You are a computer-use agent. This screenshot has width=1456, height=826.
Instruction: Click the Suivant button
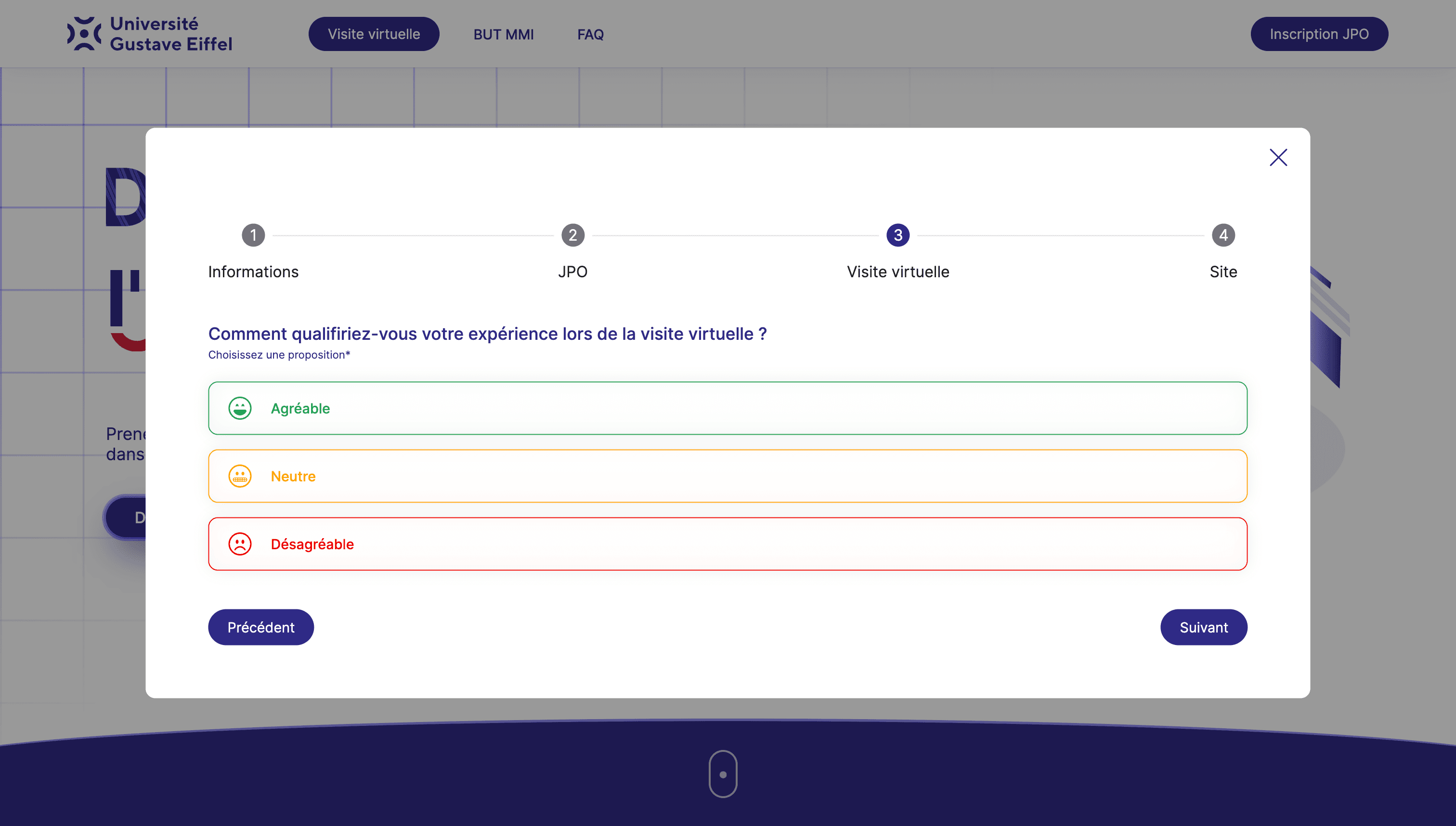pyautogui.click(x=1204, y=627)
